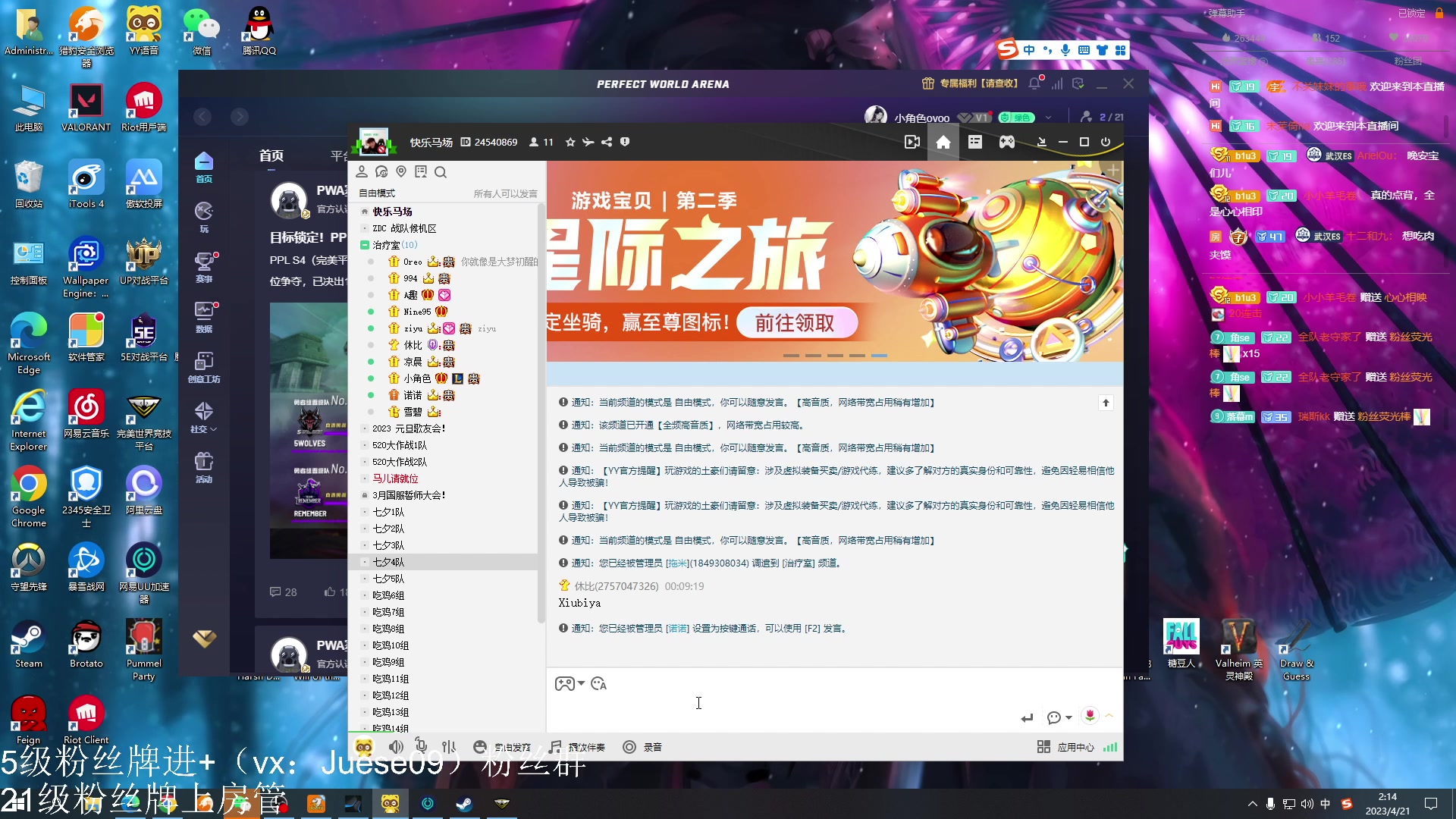Open 数据 sidebar item in Perfect World Arena

pos(204,318)
